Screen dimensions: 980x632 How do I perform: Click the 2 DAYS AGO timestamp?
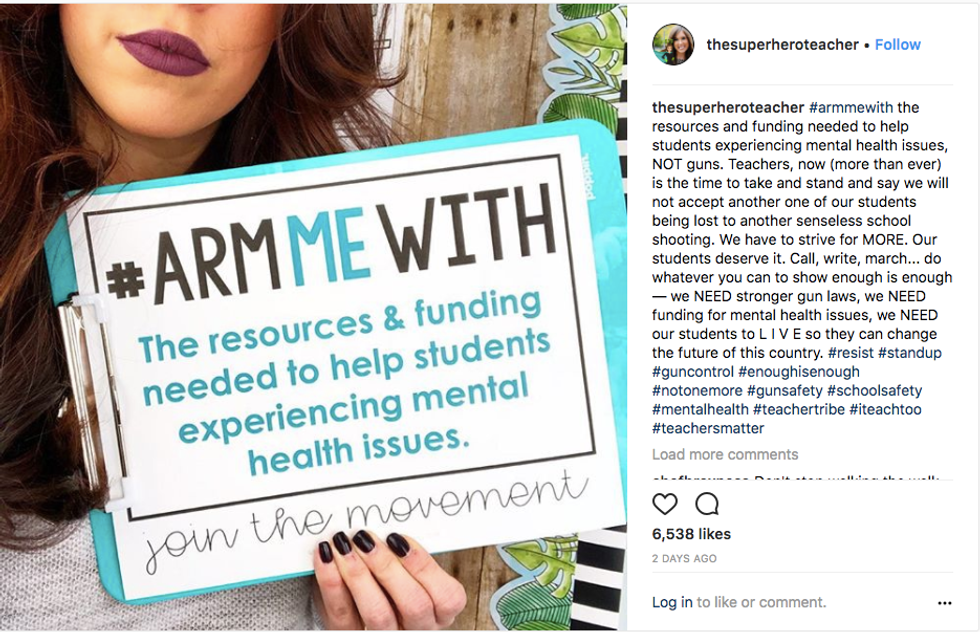(x=684, y=558)
